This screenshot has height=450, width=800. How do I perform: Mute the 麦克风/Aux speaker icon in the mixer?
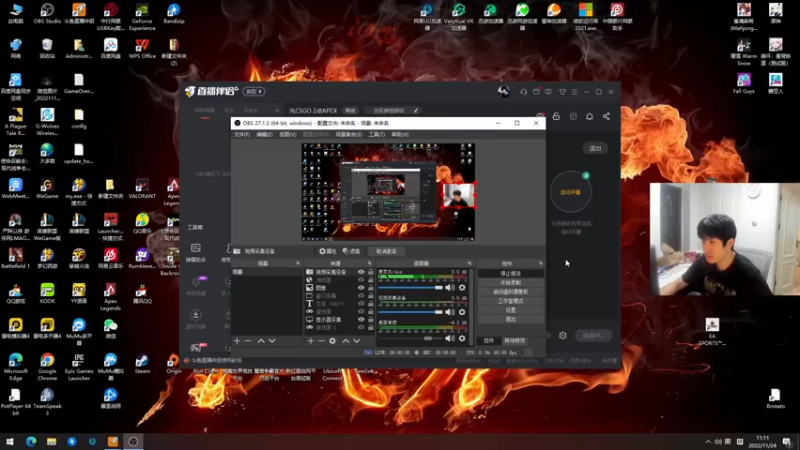[x=449, y=288]
